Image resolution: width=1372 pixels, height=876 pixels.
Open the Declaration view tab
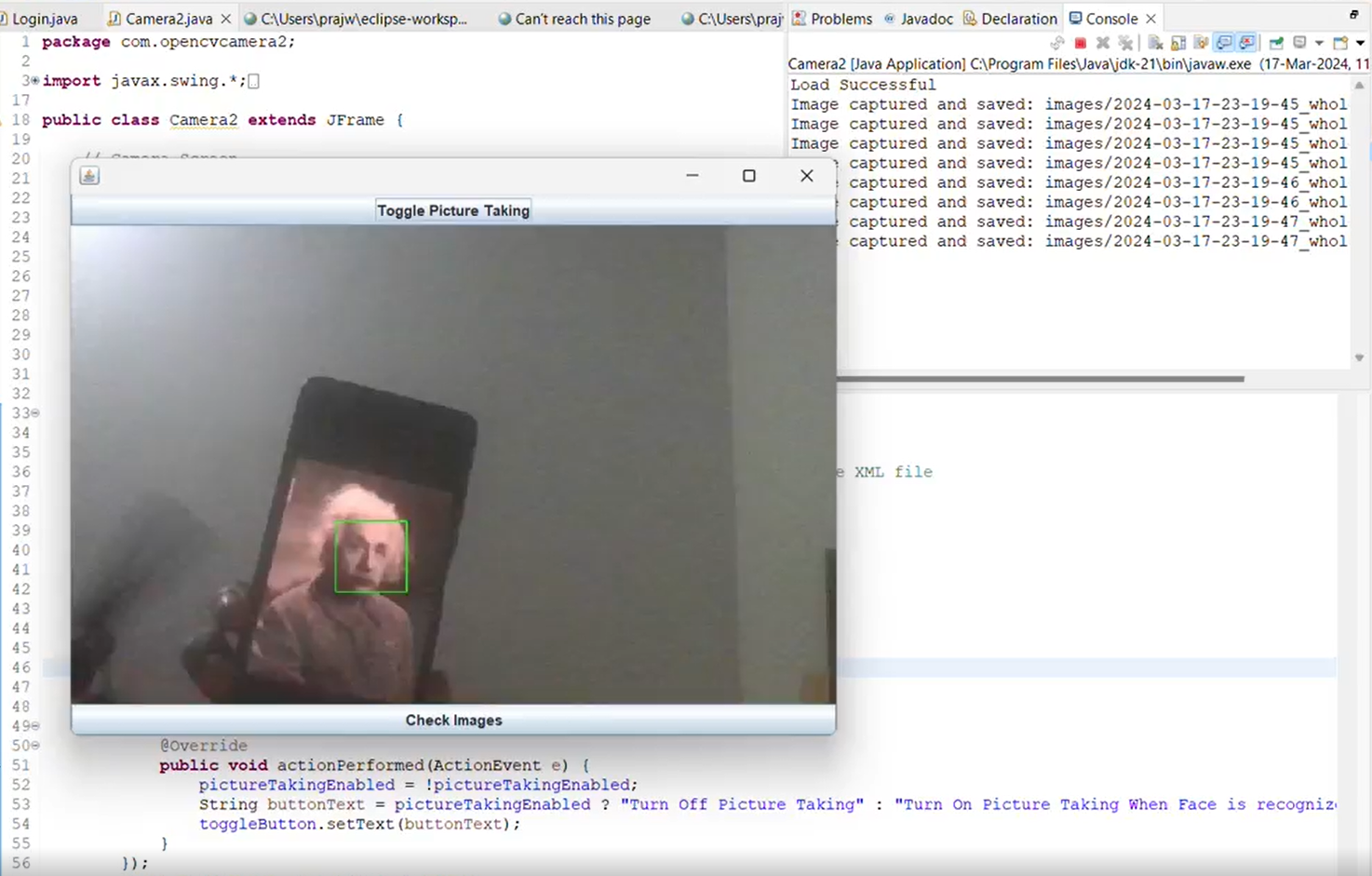1010,19
